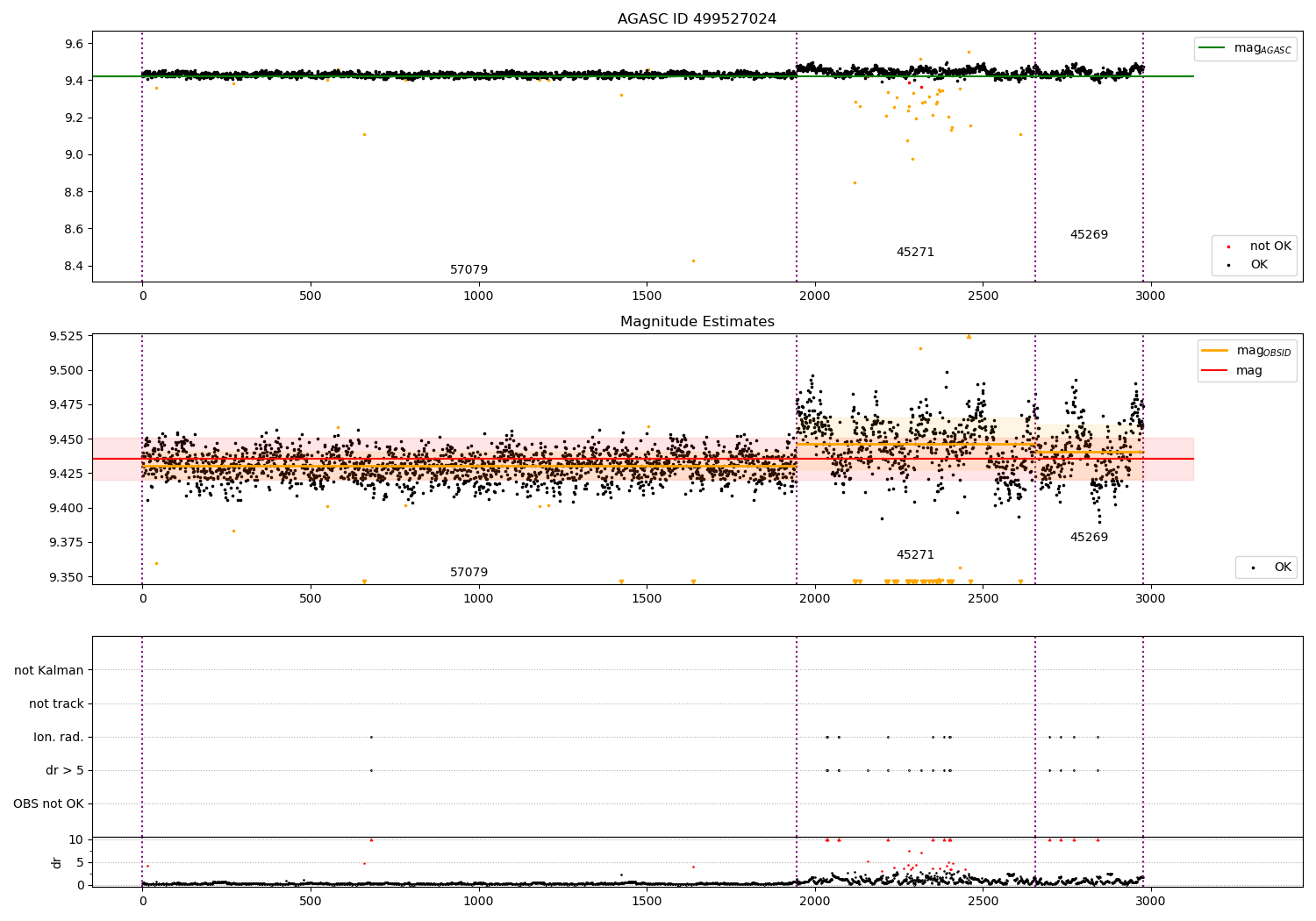Click x-axis tick '1500' in Magnitude Estimates plot
The height and width of the screenshot is (921, 1316).
[647, 599]
